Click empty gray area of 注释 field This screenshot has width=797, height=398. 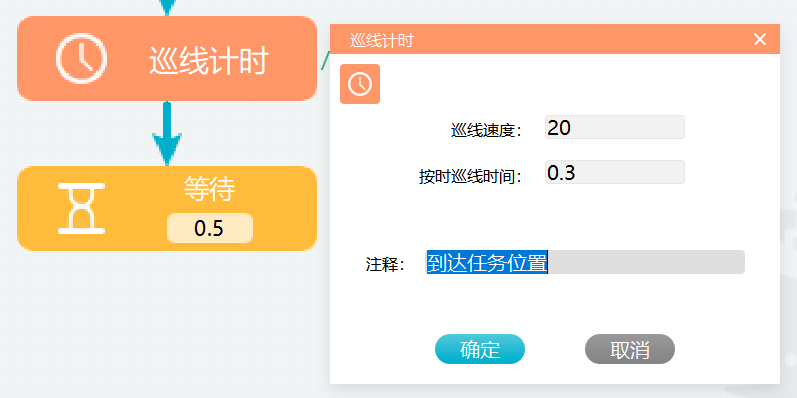[646, 262]
